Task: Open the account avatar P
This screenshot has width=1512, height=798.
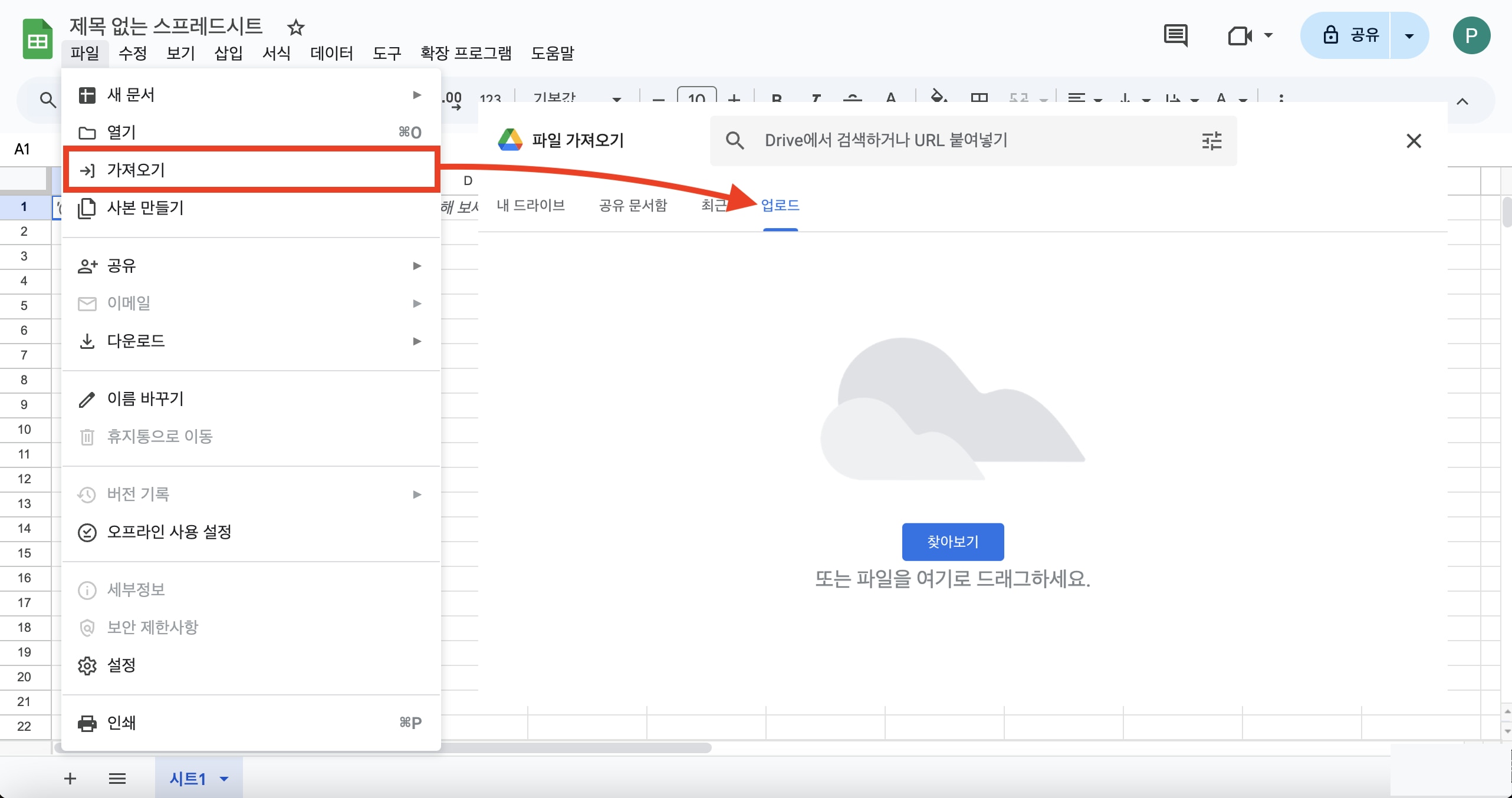Action: point(1471,35)
